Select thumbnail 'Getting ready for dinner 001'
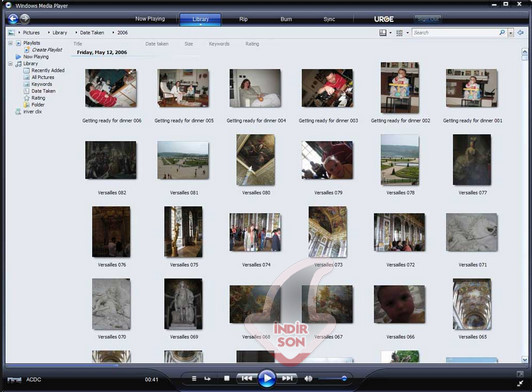Screen dimensions: 532x392 [472, 88]
